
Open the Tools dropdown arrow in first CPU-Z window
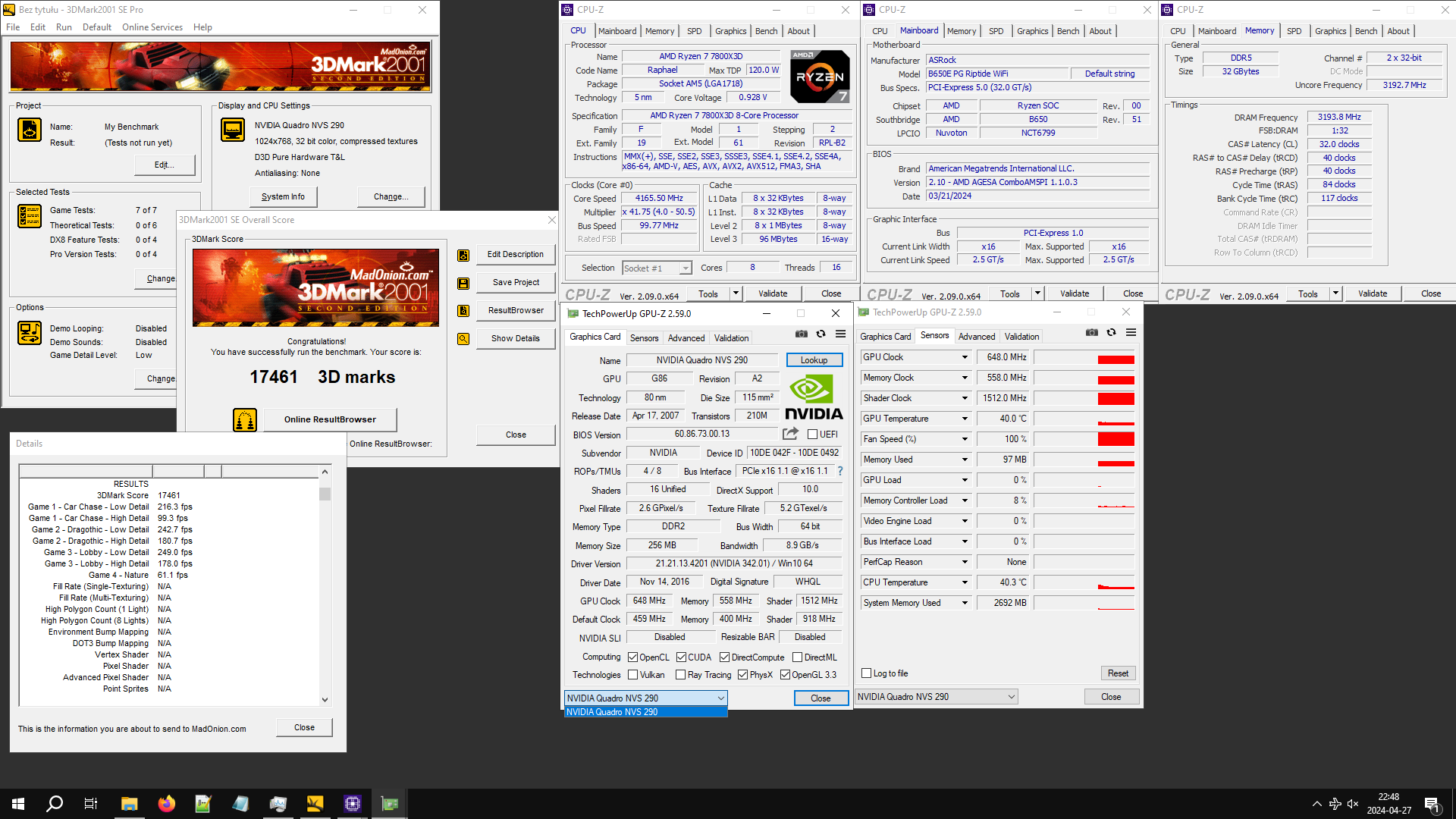coord(735,293)
